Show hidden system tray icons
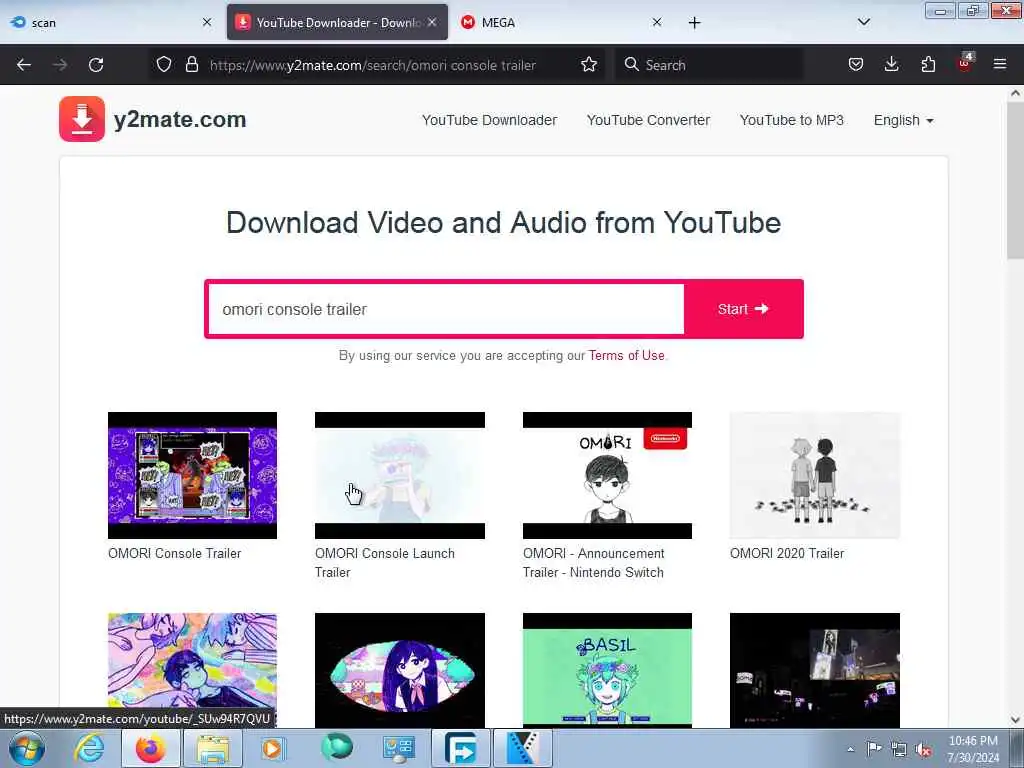The image size is (1024, 768). tap(850, 749)
